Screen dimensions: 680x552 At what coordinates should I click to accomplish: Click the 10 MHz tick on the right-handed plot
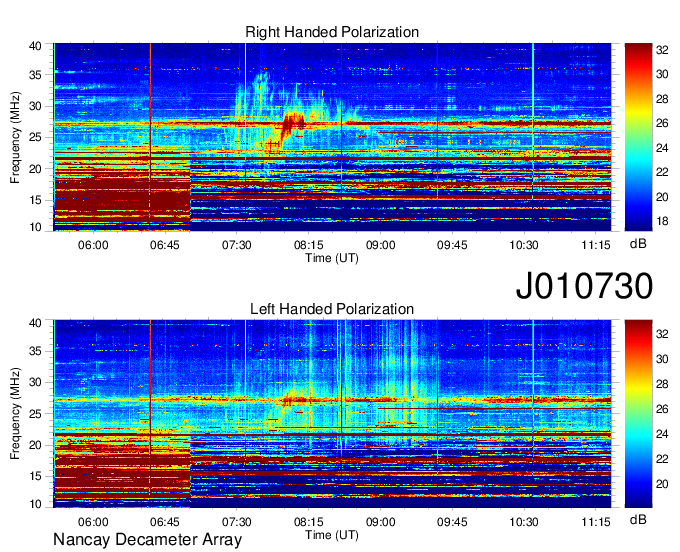(x=36, y=227)
